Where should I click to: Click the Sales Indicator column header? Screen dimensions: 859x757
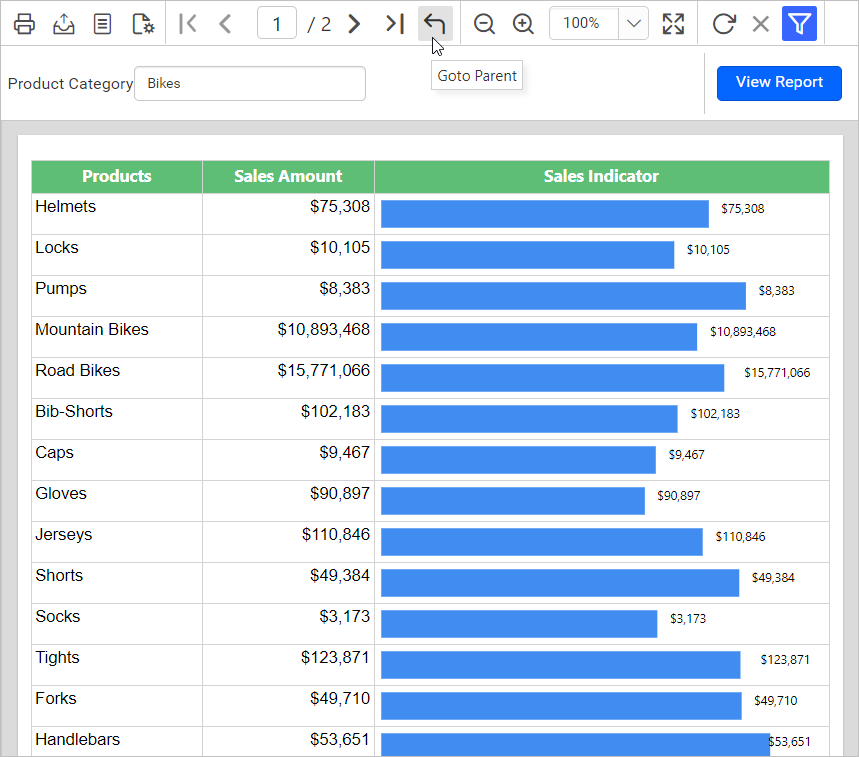click(602, 176)
